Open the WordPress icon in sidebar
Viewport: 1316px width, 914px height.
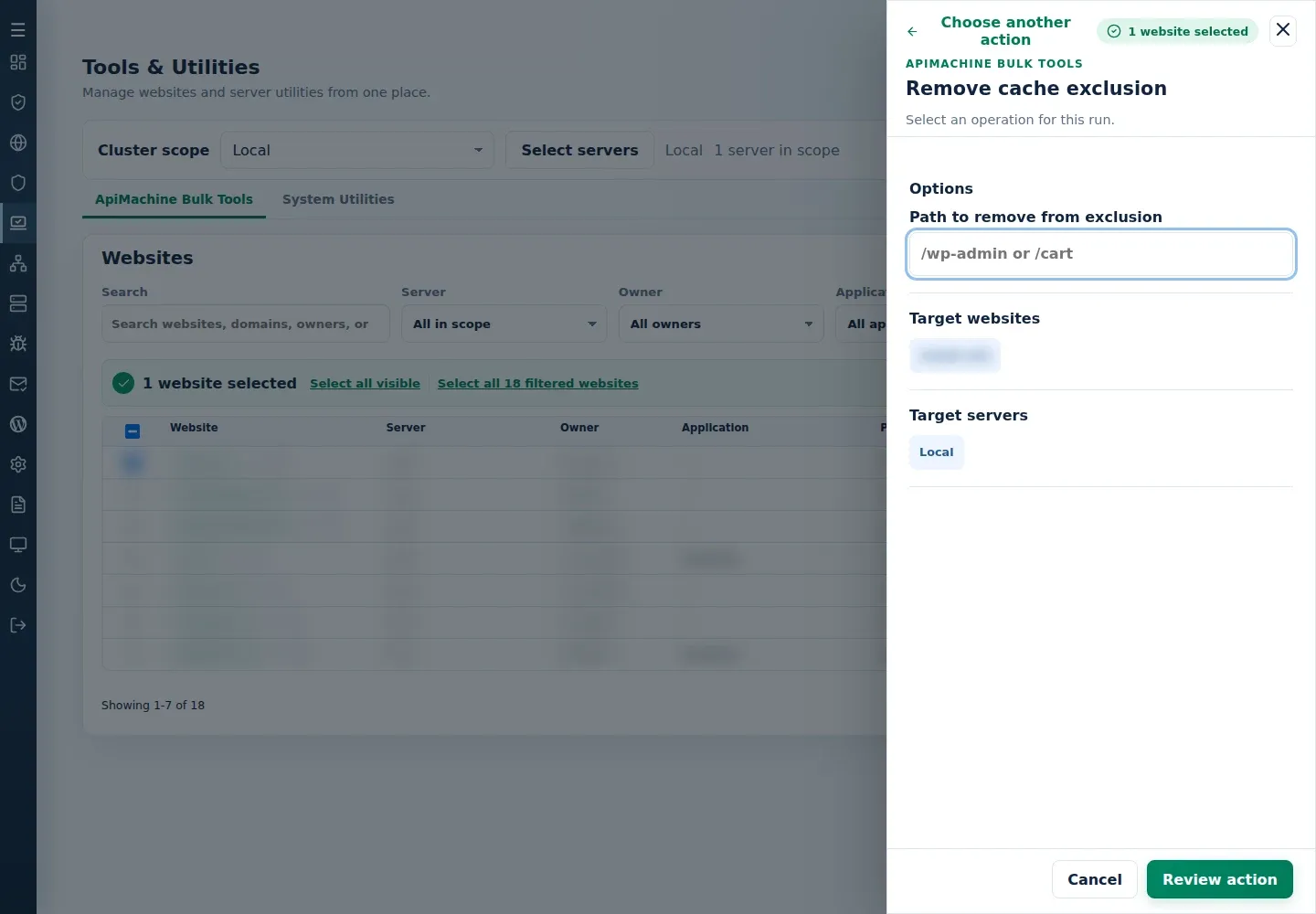point(18,424)
